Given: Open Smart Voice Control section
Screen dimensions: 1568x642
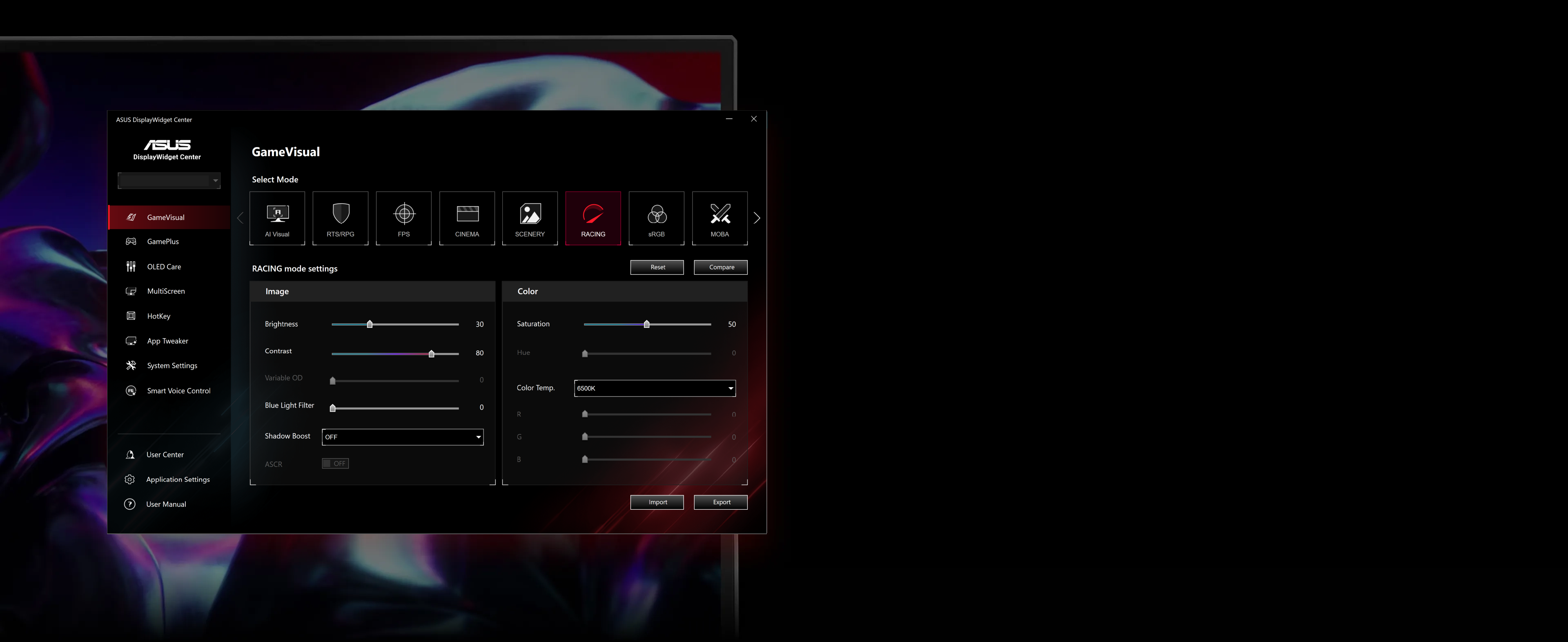Looking at the screenshot, I should pyautogui.click(x=178, y=391).
